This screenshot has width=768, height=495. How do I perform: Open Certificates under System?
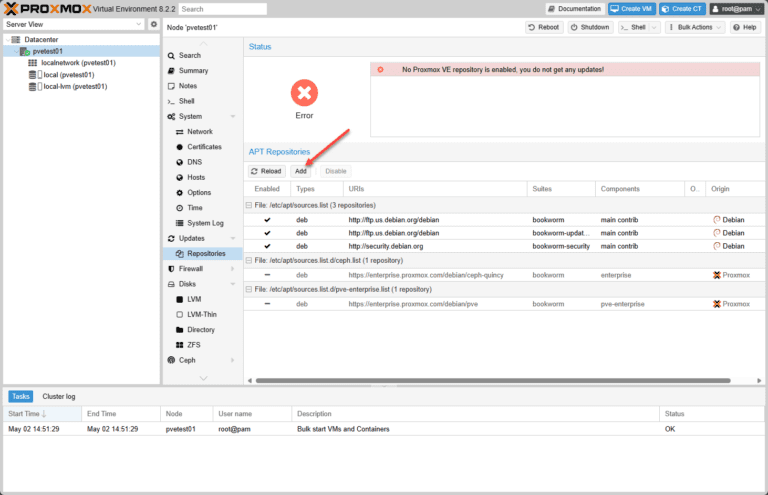[204, 147]
